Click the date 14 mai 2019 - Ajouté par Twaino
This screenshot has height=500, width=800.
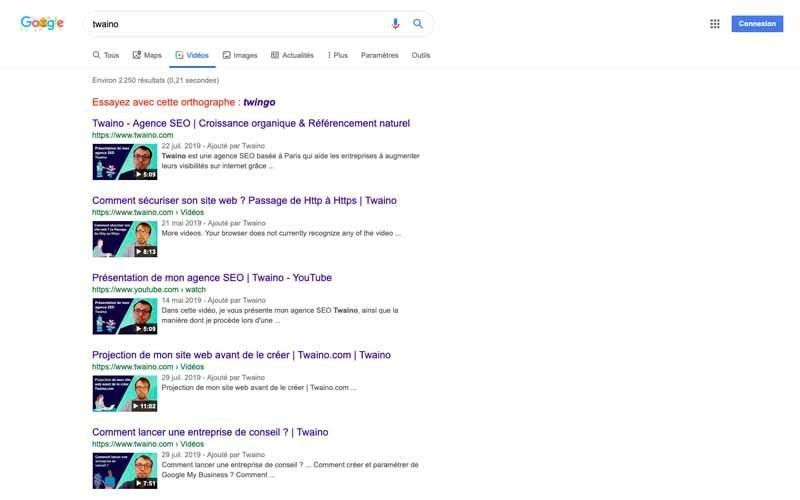214,300
